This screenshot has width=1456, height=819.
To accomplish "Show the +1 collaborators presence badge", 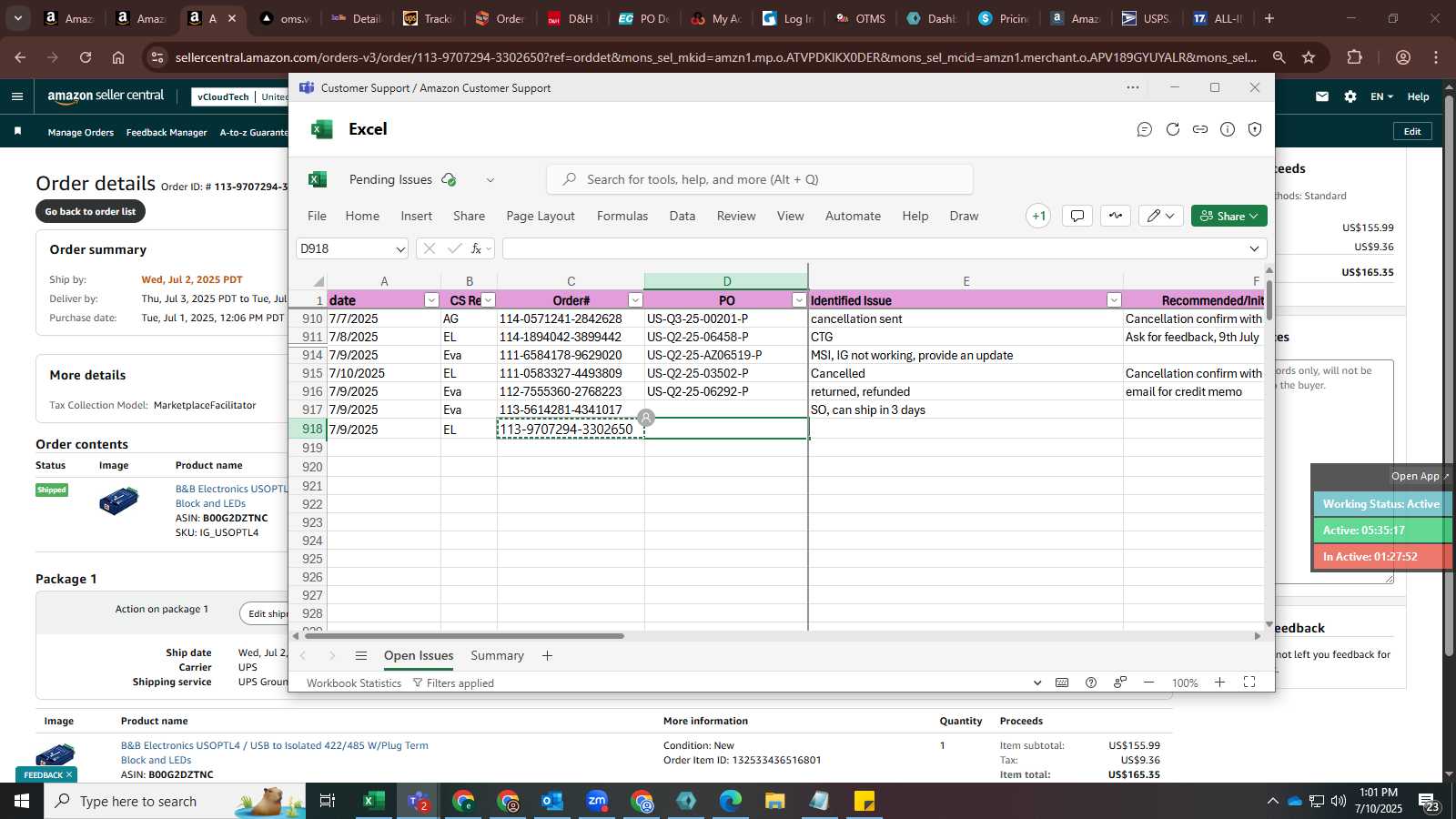I will [1038, 216].
